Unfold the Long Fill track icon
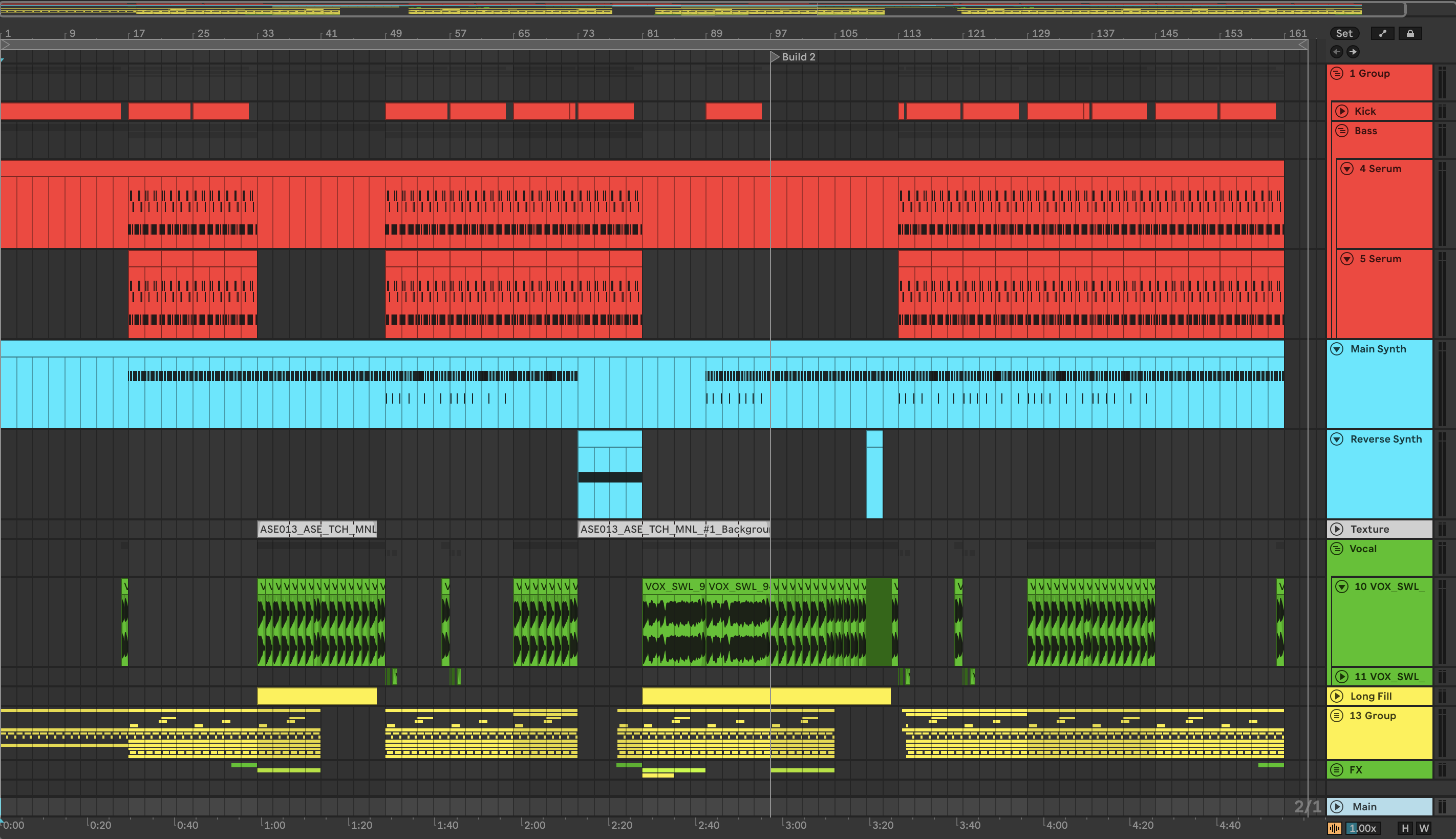Viewport: 1456px width, 839px height. point(1337,696)
